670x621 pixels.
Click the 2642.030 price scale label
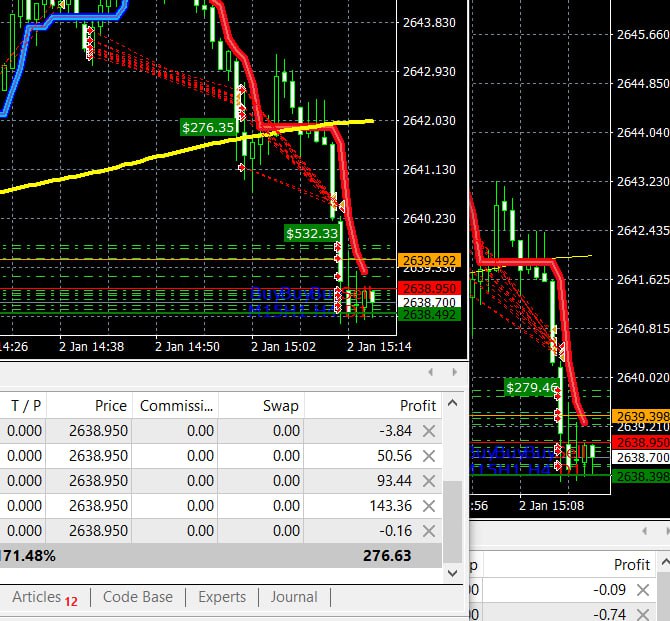pyautogui.click(x=429, y=121)
